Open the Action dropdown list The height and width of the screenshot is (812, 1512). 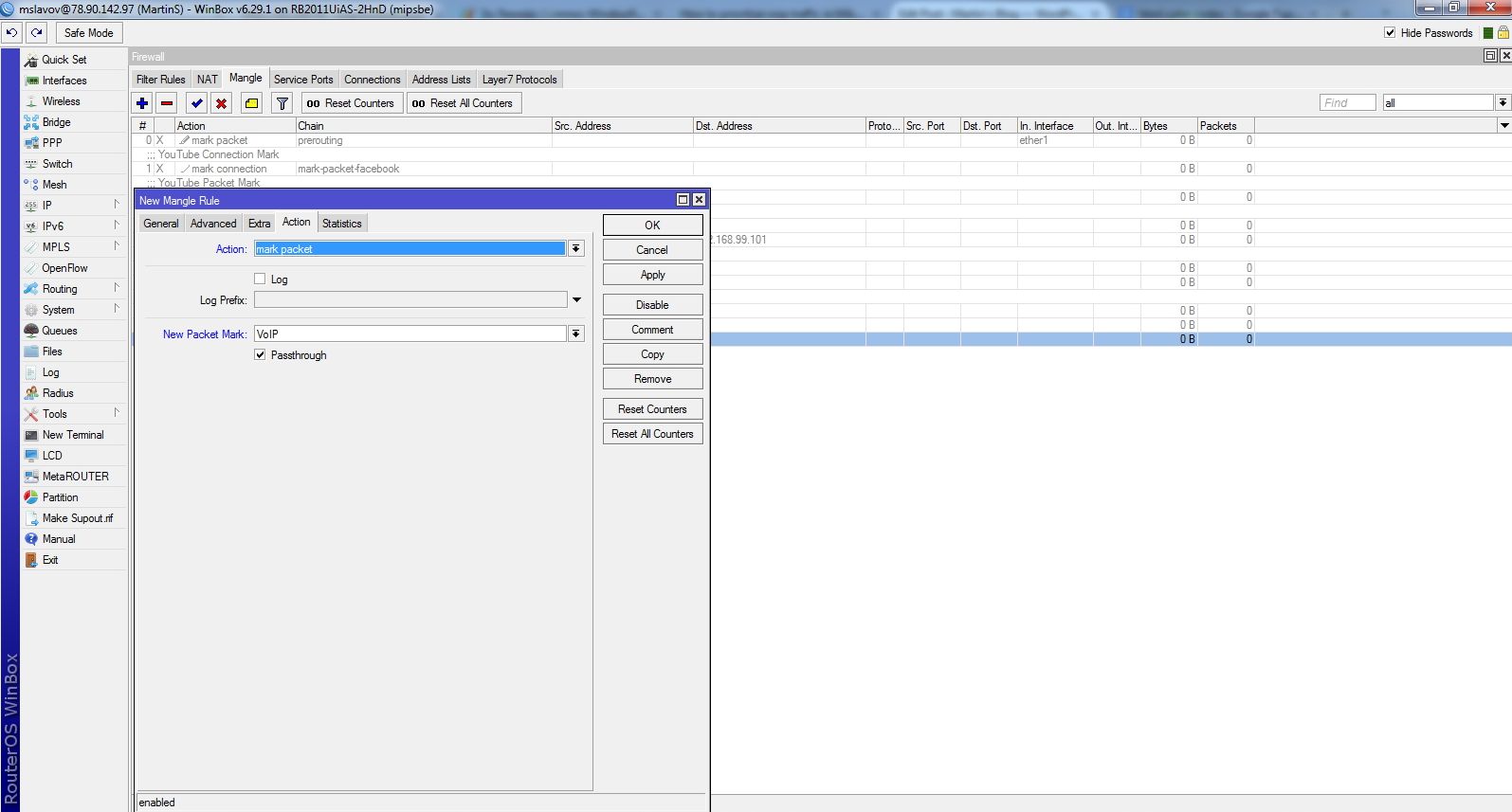[x=575, y=248]
